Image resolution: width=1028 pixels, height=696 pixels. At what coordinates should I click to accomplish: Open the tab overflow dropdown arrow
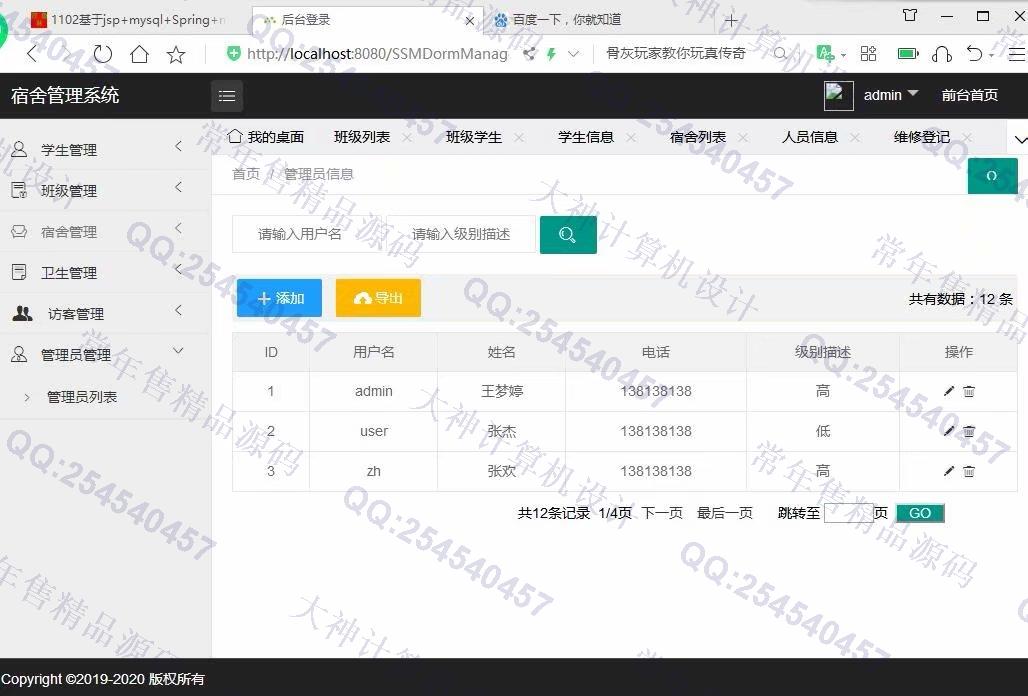tap(1020, 139)
